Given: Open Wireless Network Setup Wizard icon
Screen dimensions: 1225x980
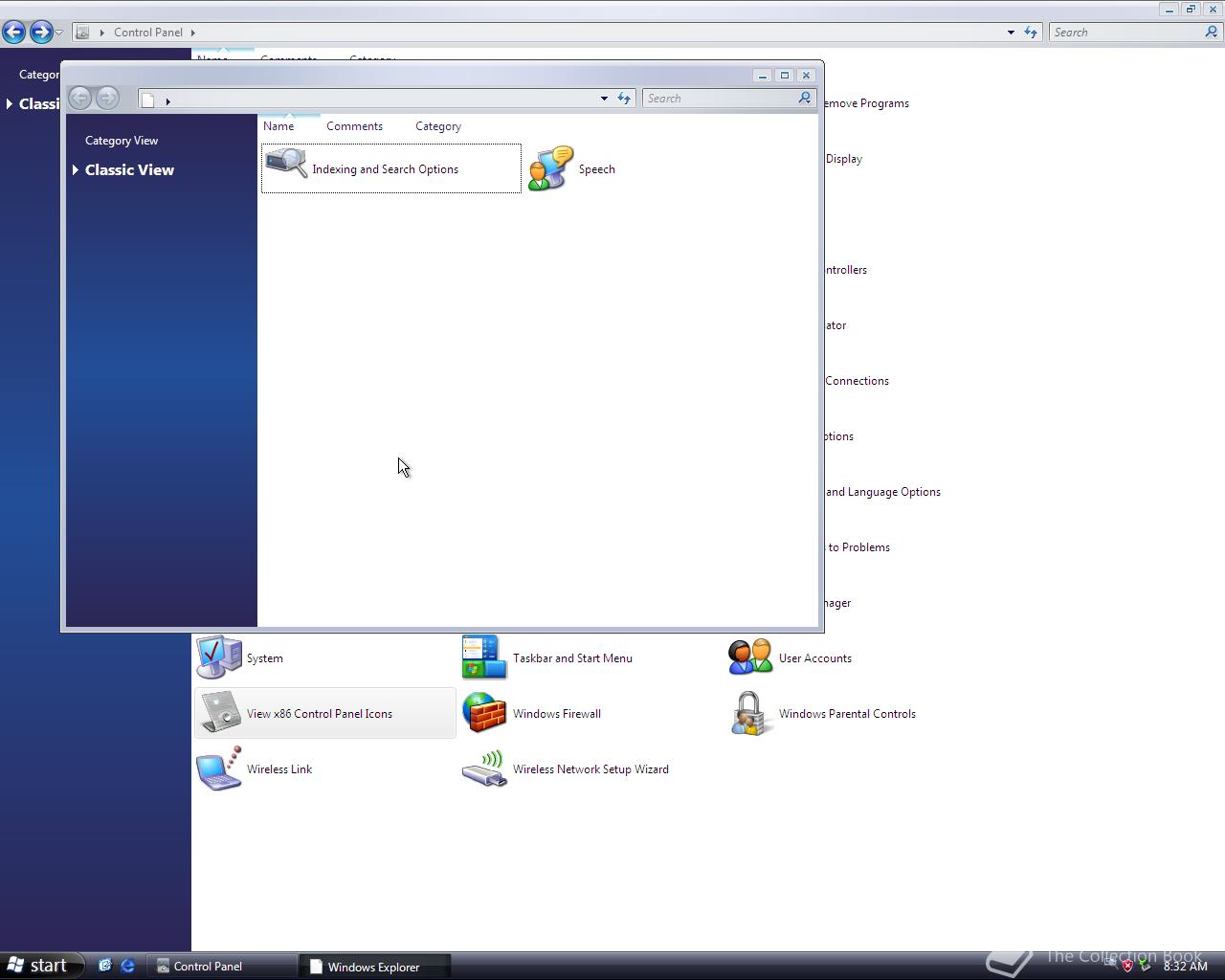Looking at the screenshot, I should [484, 768].
